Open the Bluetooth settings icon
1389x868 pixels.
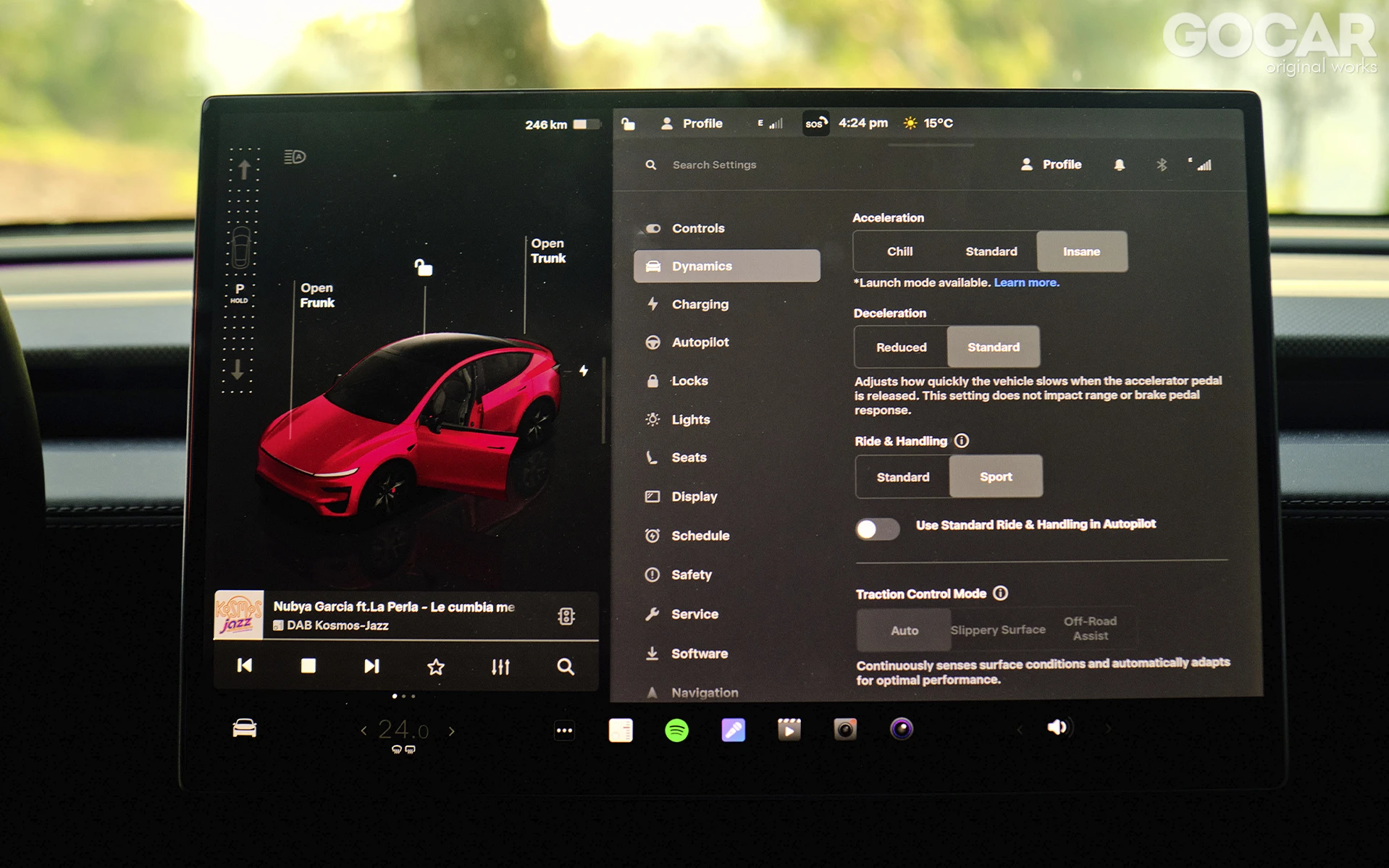click(x=1161, y=165)
